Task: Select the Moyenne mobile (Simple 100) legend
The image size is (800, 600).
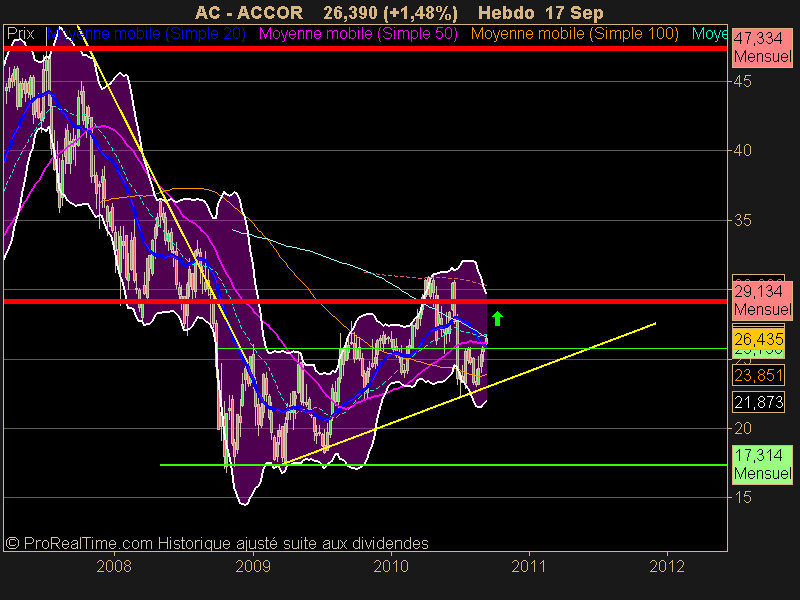Action: 574,34
